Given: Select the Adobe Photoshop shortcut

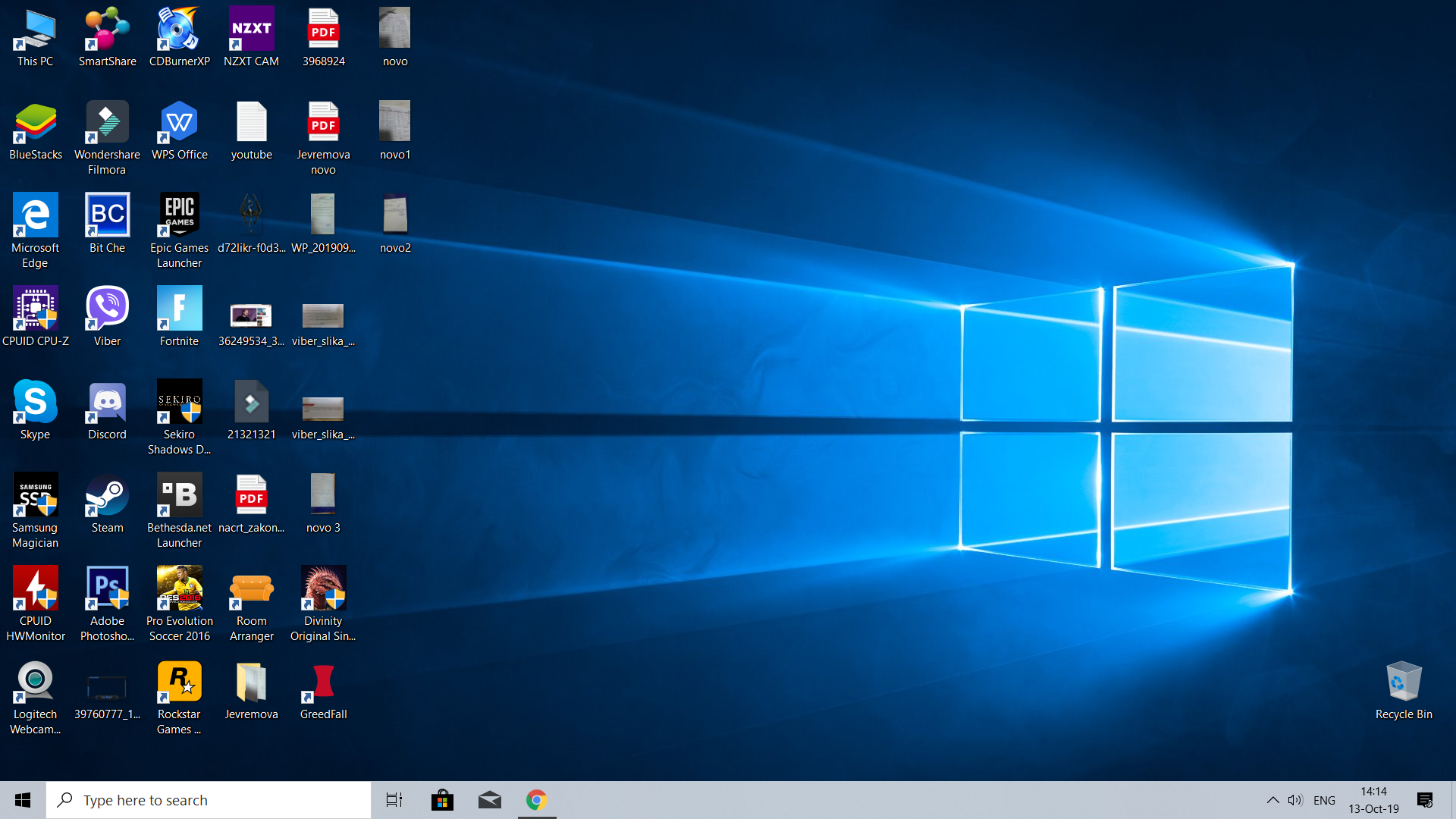Looking at the screenshot, I should click(107, 605).
